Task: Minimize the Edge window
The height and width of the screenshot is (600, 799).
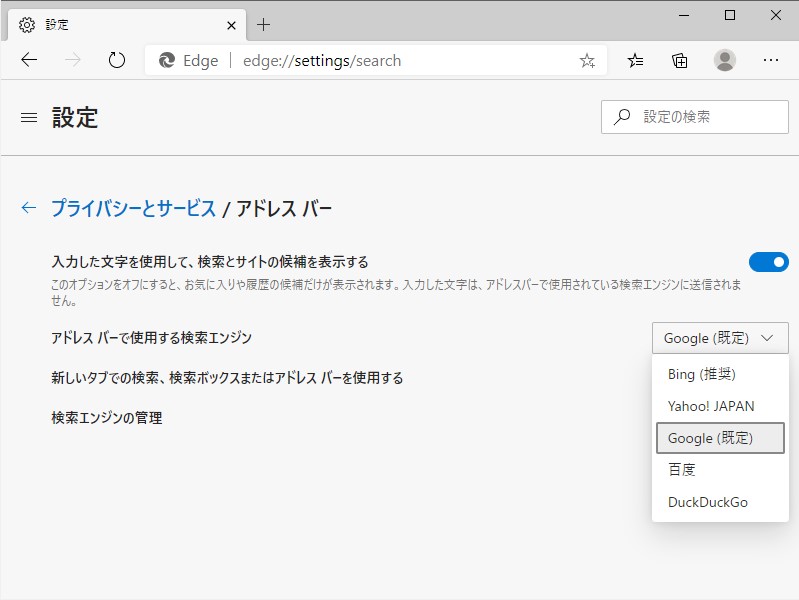Action: (x=684, y=15)
